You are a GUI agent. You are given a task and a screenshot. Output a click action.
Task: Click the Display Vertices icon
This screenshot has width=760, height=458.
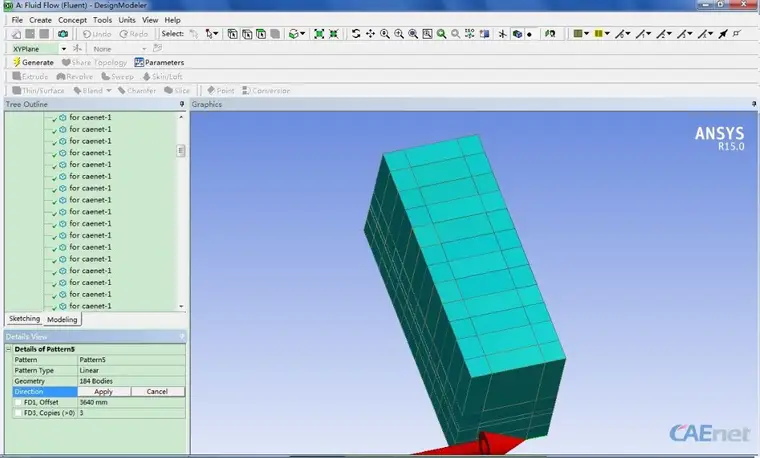tap(737, 34)
